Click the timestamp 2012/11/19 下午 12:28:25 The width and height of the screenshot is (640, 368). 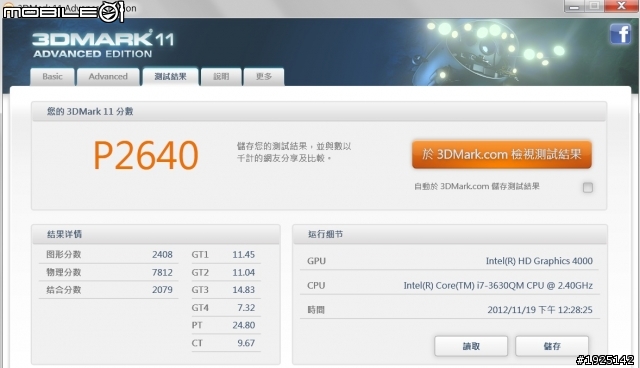[x=540, y=310]
